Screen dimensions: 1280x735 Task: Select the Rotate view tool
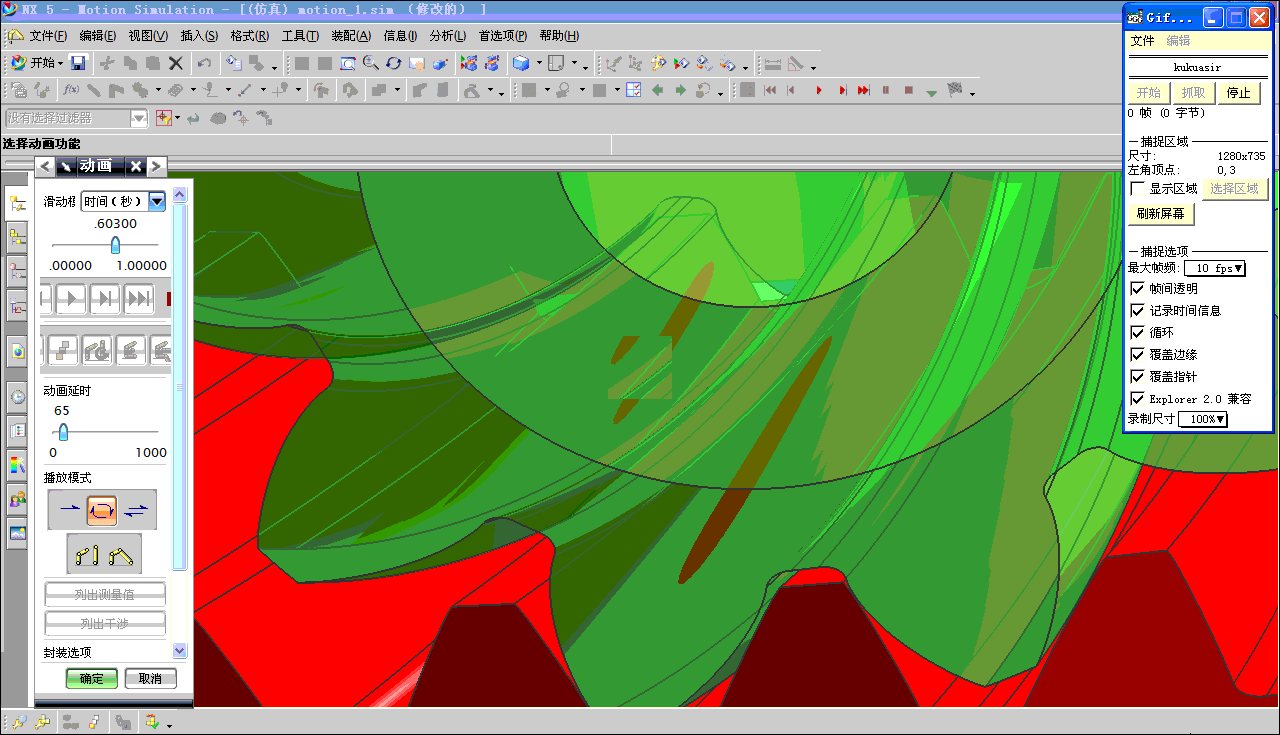click(394, 63)
